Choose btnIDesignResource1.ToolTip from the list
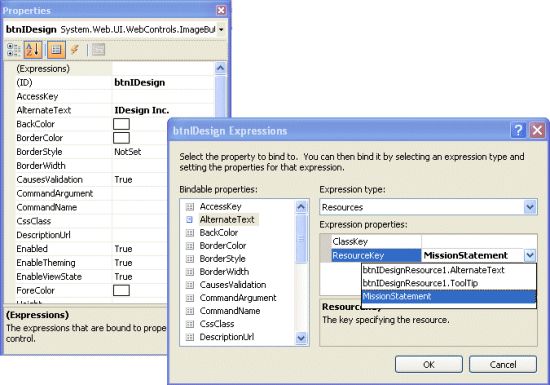Screen dimensions: 550x385 (449, 283)
